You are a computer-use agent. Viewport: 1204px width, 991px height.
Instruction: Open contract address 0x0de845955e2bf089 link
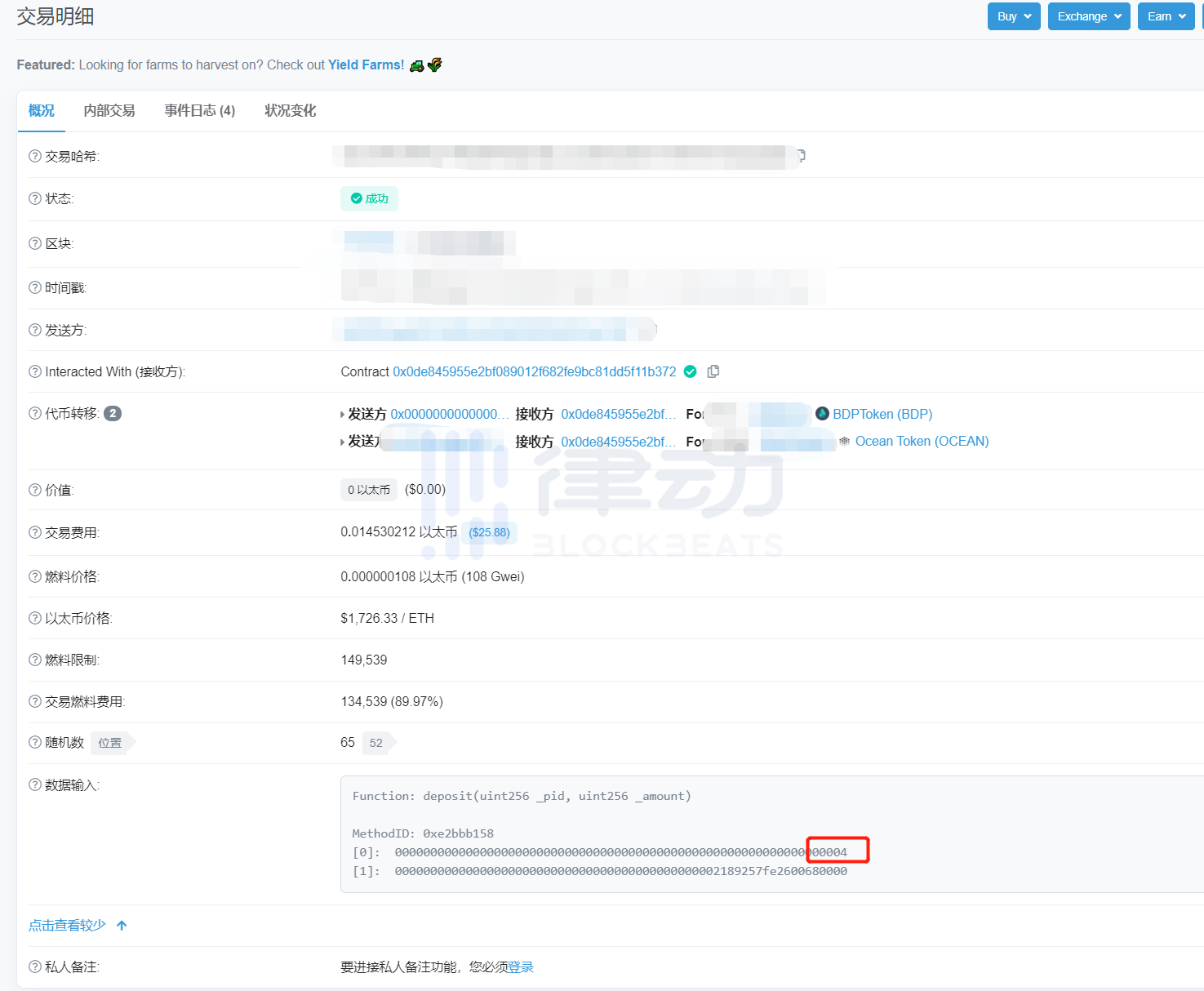[534, 371]
